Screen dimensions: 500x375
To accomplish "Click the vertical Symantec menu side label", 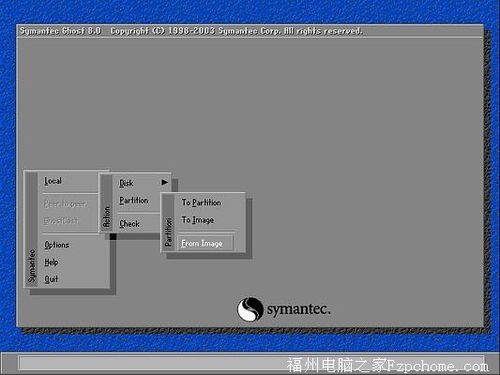I will pos(32,266).
